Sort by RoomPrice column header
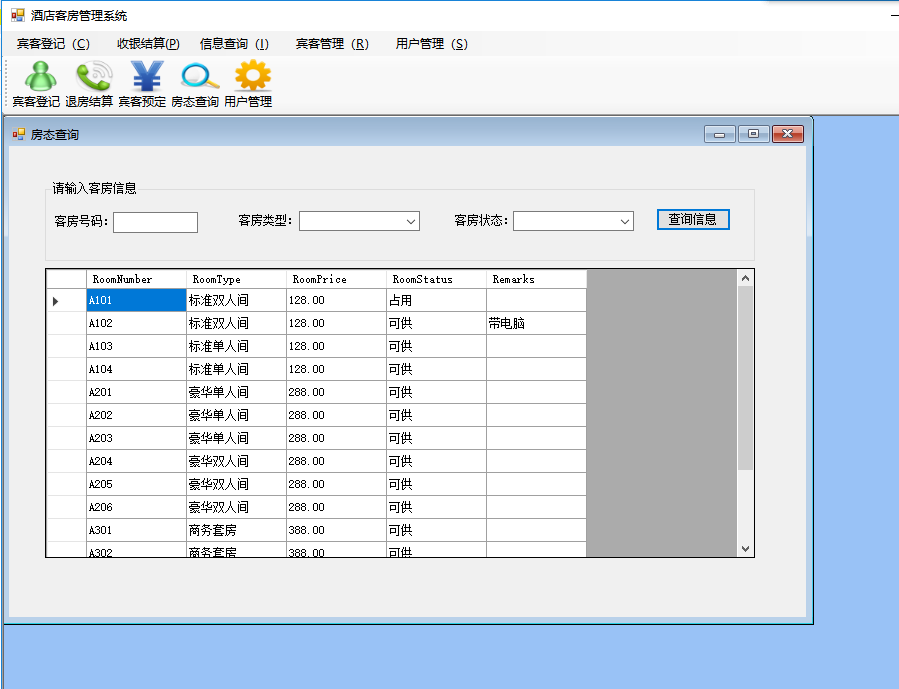The height and width of the screenshot is (689, 899). click(x=337, y=279)
